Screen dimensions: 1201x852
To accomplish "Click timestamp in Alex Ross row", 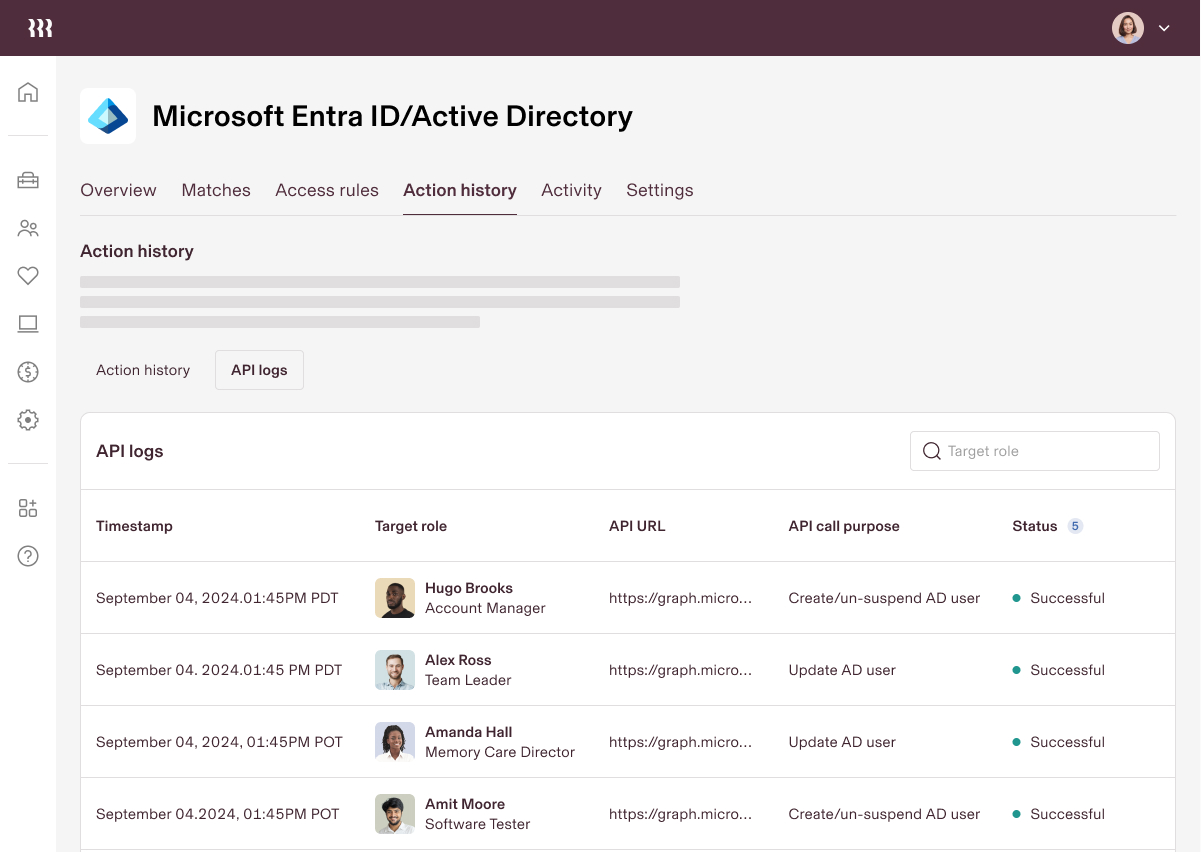I will (x=219, y=670).
